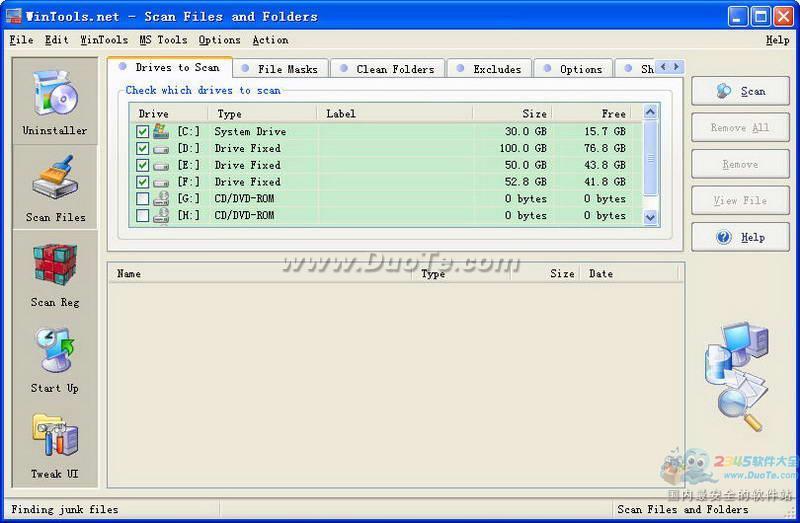Click the E: fixed drive icon
This screenshot has width=800, height=523.
click(x=161, y=166)
